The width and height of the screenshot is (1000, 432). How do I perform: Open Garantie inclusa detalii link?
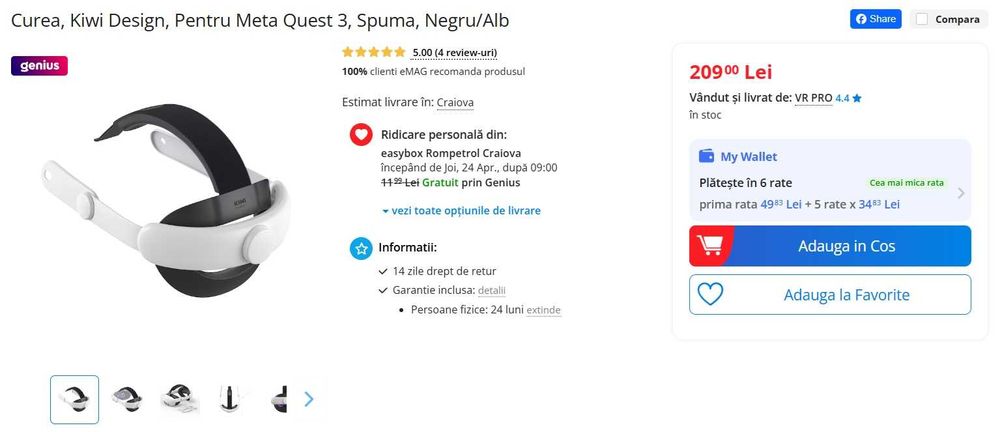pyautogui.click(x=492, y=290)
